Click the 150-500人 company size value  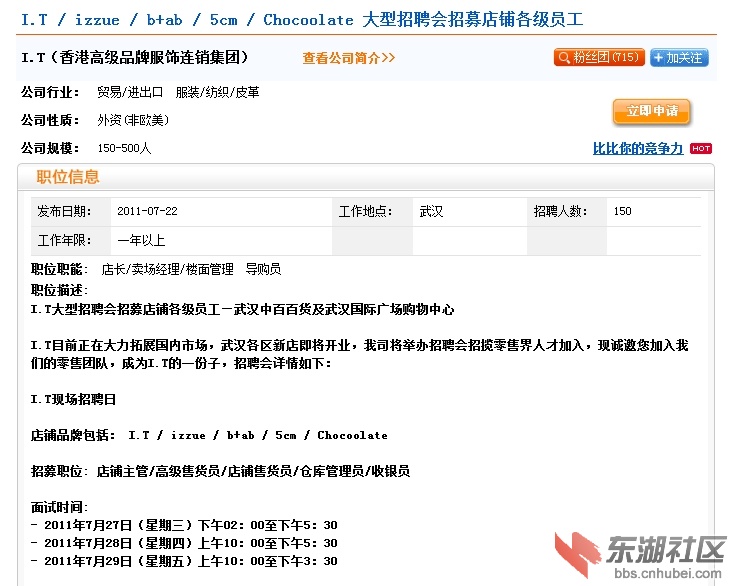[x=124, y=148]
